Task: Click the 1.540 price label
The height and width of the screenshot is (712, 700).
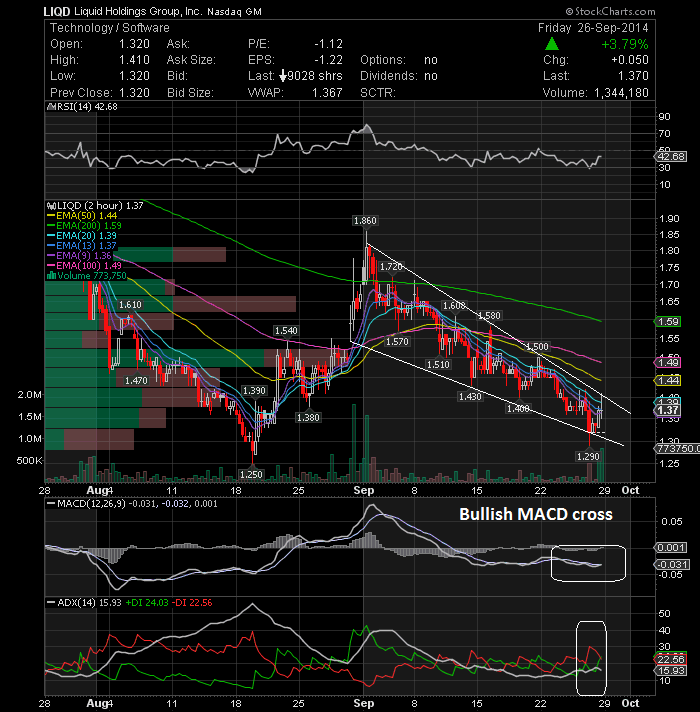Action: tap(286, 331)
